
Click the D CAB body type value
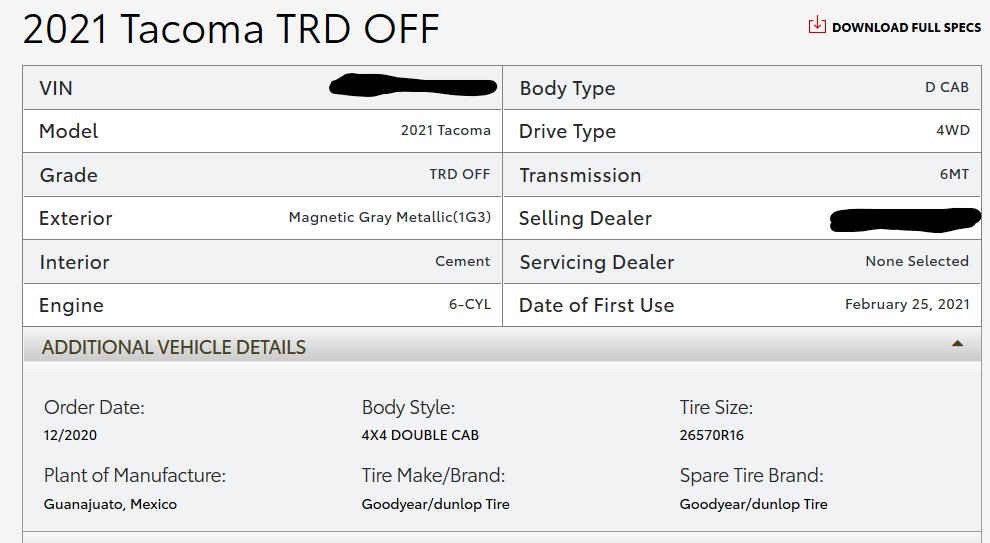click(946, 87)
